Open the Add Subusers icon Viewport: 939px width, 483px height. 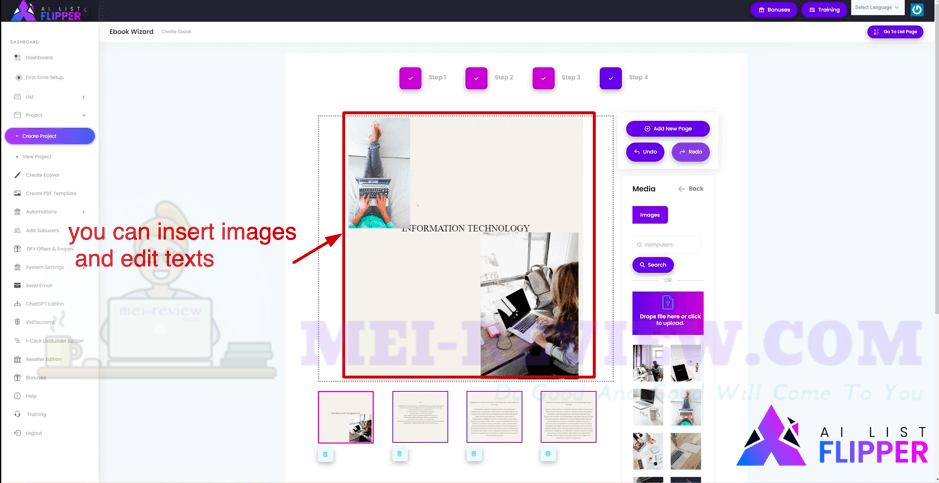(17, 230)
